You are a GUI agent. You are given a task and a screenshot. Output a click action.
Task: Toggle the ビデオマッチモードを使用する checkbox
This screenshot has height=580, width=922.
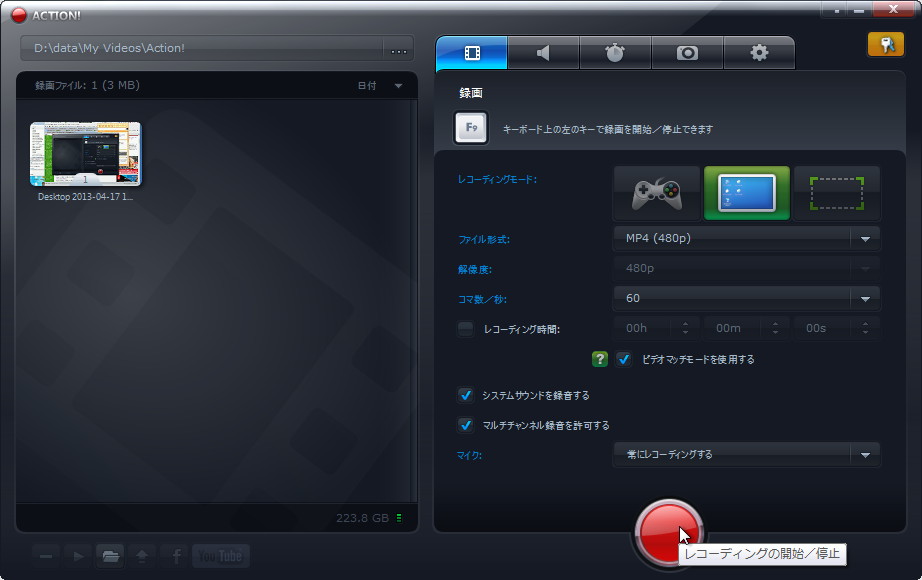(x=624, y=359)
